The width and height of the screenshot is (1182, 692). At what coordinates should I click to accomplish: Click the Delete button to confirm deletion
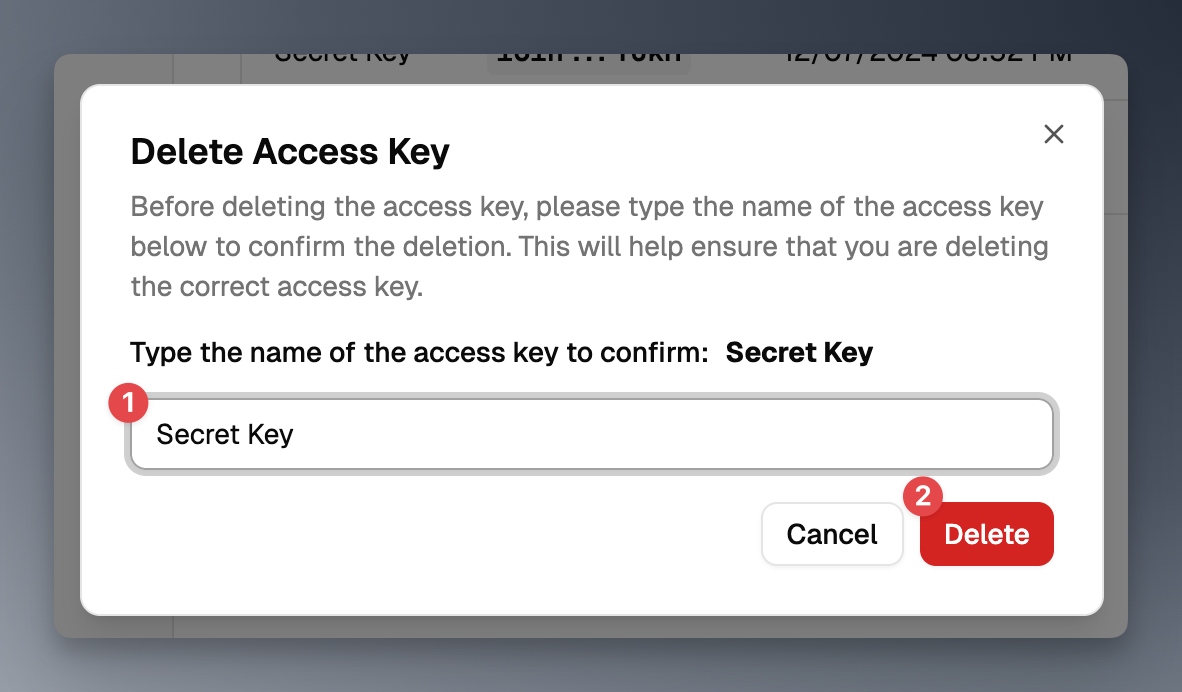(986, 534)
